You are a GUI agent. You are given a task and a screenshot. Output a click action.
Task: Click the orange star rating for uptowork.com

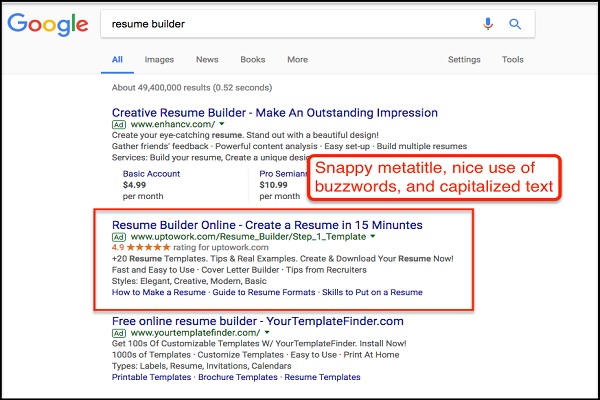tap(148, 247)
